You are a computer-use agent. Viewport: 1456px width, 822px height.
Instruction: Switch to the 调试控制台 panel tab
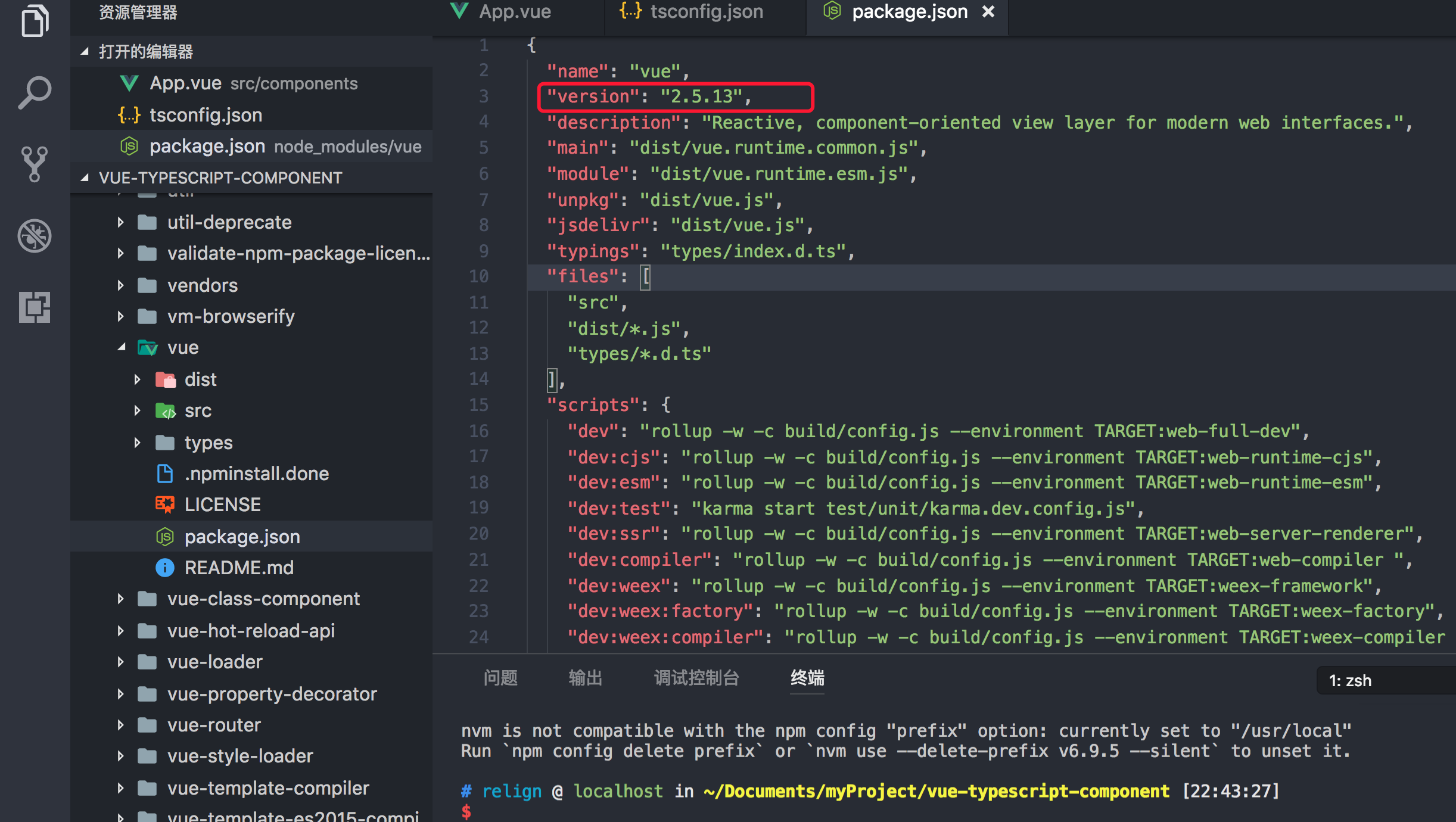(696, 677)
